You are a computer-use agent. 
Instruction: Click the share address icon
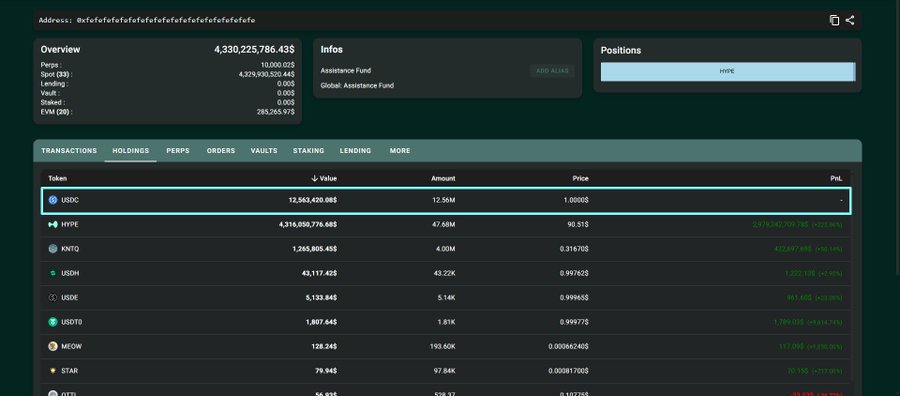click(850, 20)
